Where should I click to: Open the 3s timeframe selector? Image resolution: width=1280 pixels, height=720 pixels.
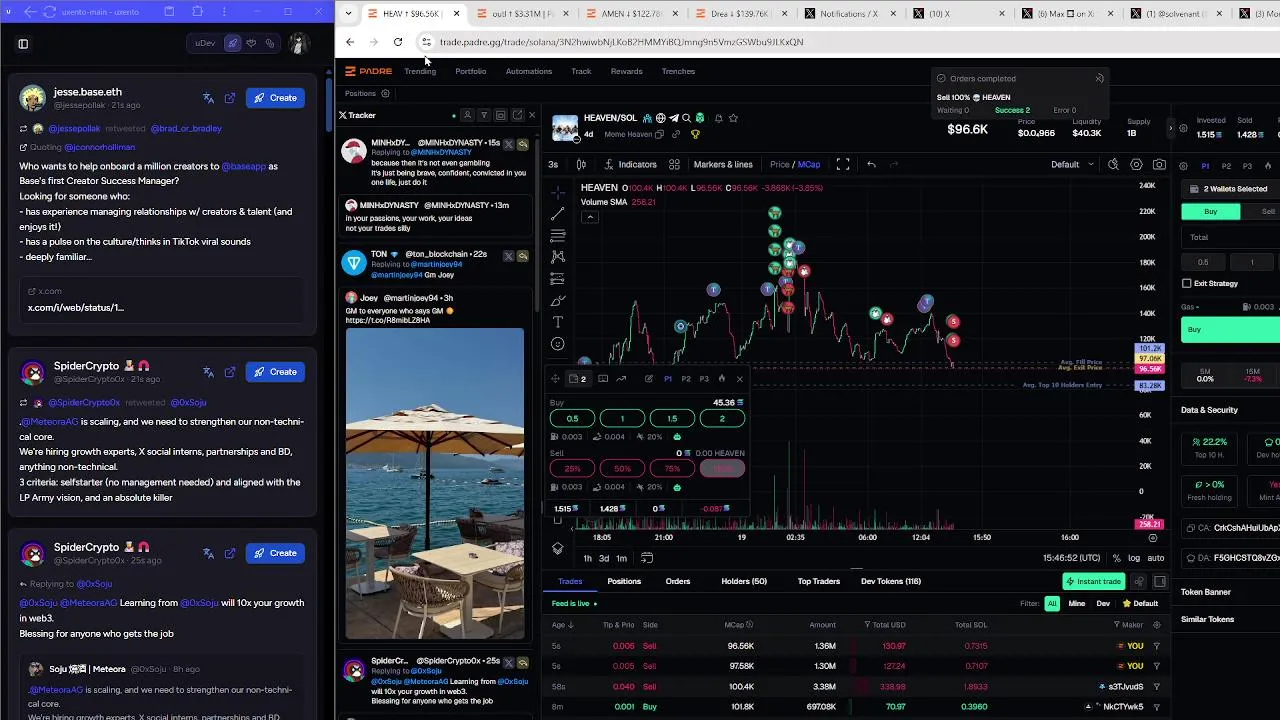(x=553, y=165)
